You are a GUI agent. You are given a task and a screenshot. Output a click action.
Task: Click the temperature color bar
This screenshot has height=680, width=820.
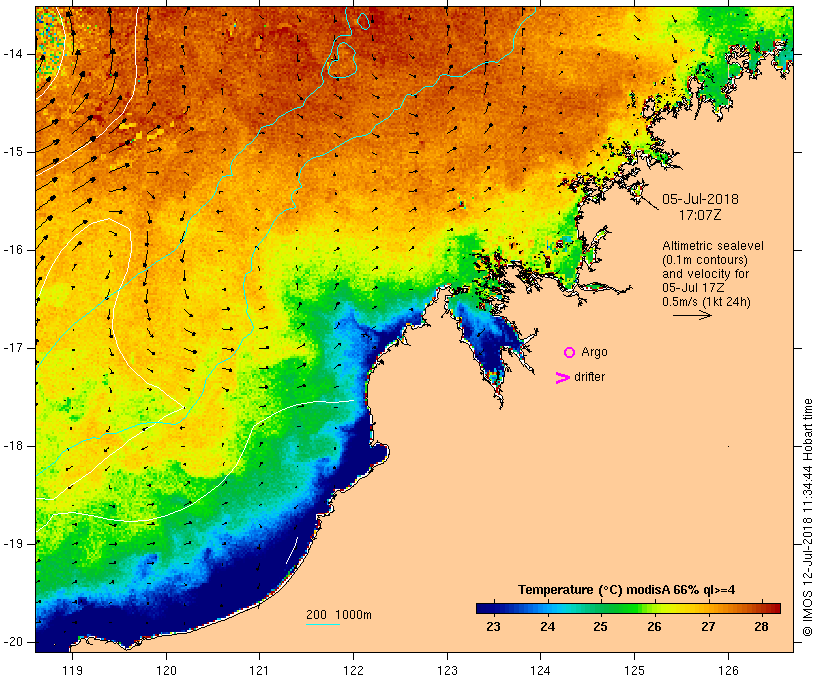click(x=628, y=608)
